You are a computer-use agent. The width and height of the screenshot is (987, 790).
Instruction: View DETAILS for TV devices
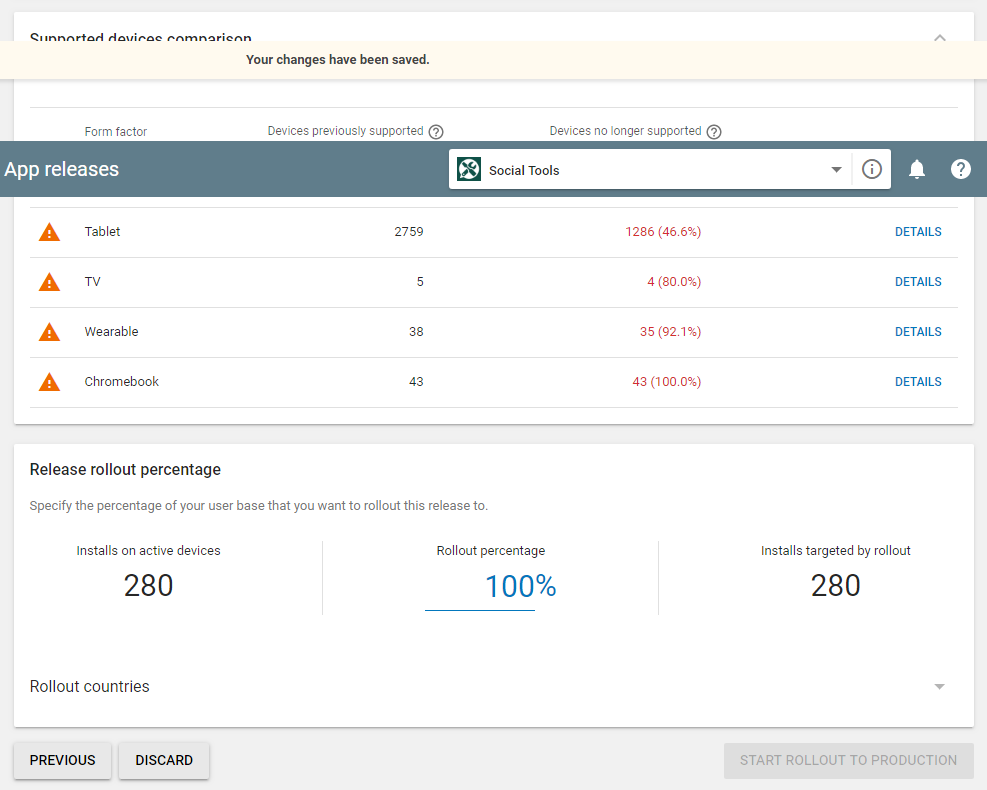coord(917,282)
